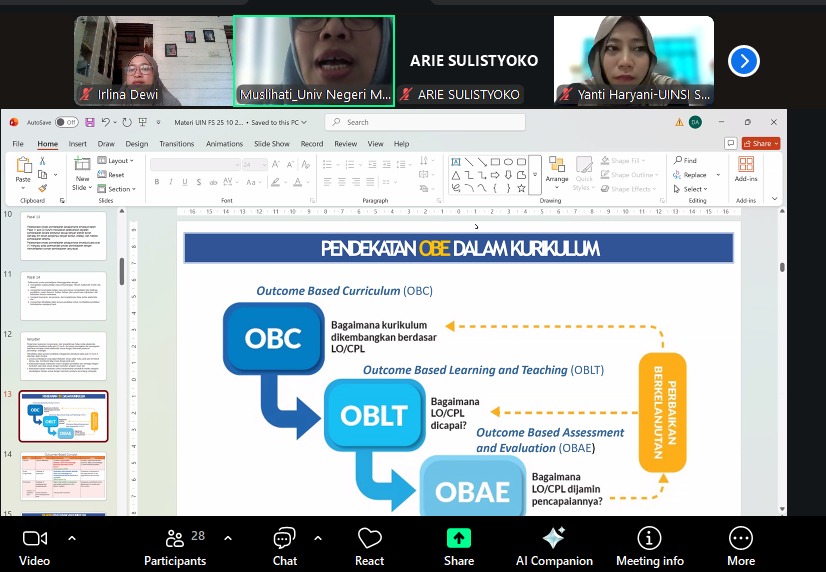Click the Replace button in Editing group
Viewport: 826px width, 572px height.
pos(695,174)
